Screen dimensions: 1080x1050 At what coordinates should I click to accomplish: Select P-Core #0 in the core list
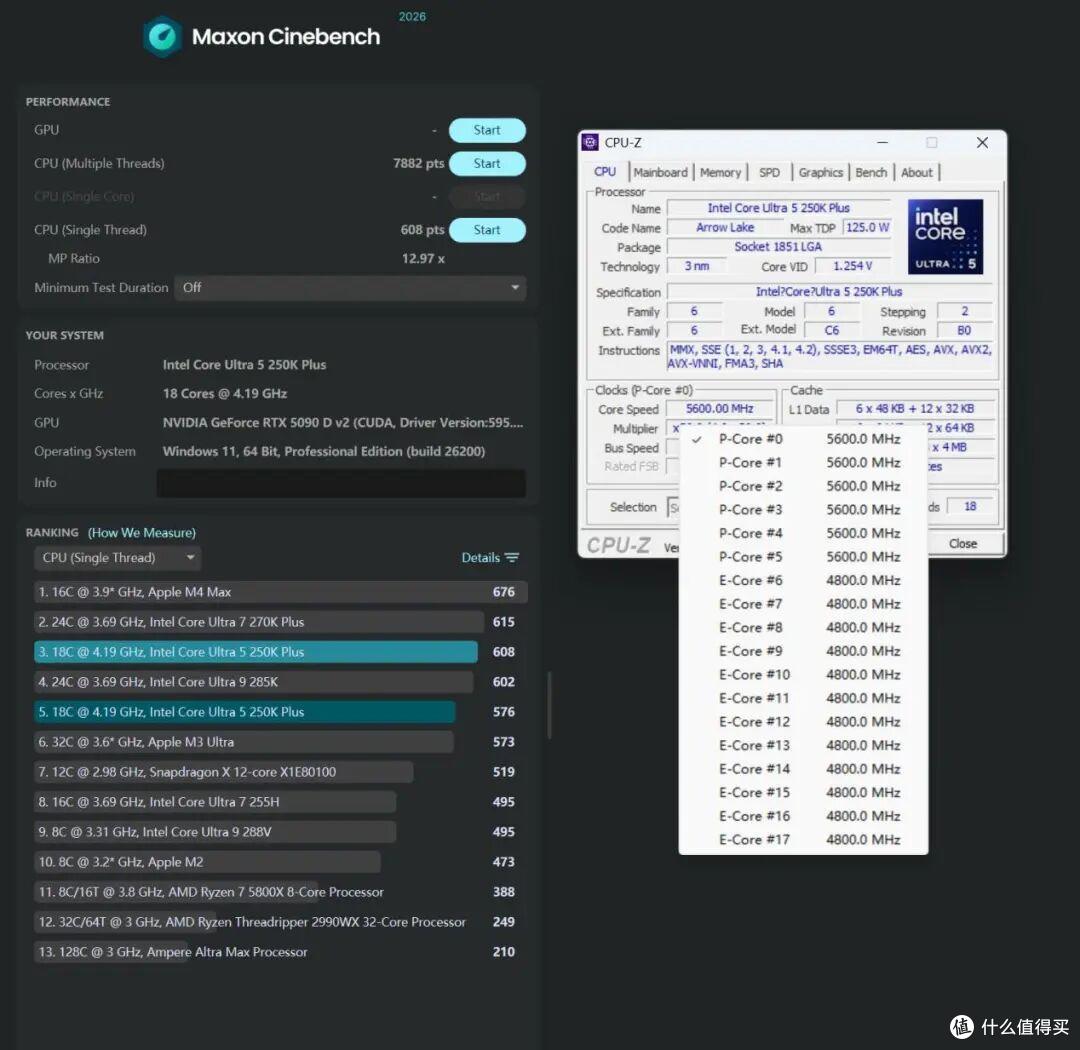pos(803,439)
